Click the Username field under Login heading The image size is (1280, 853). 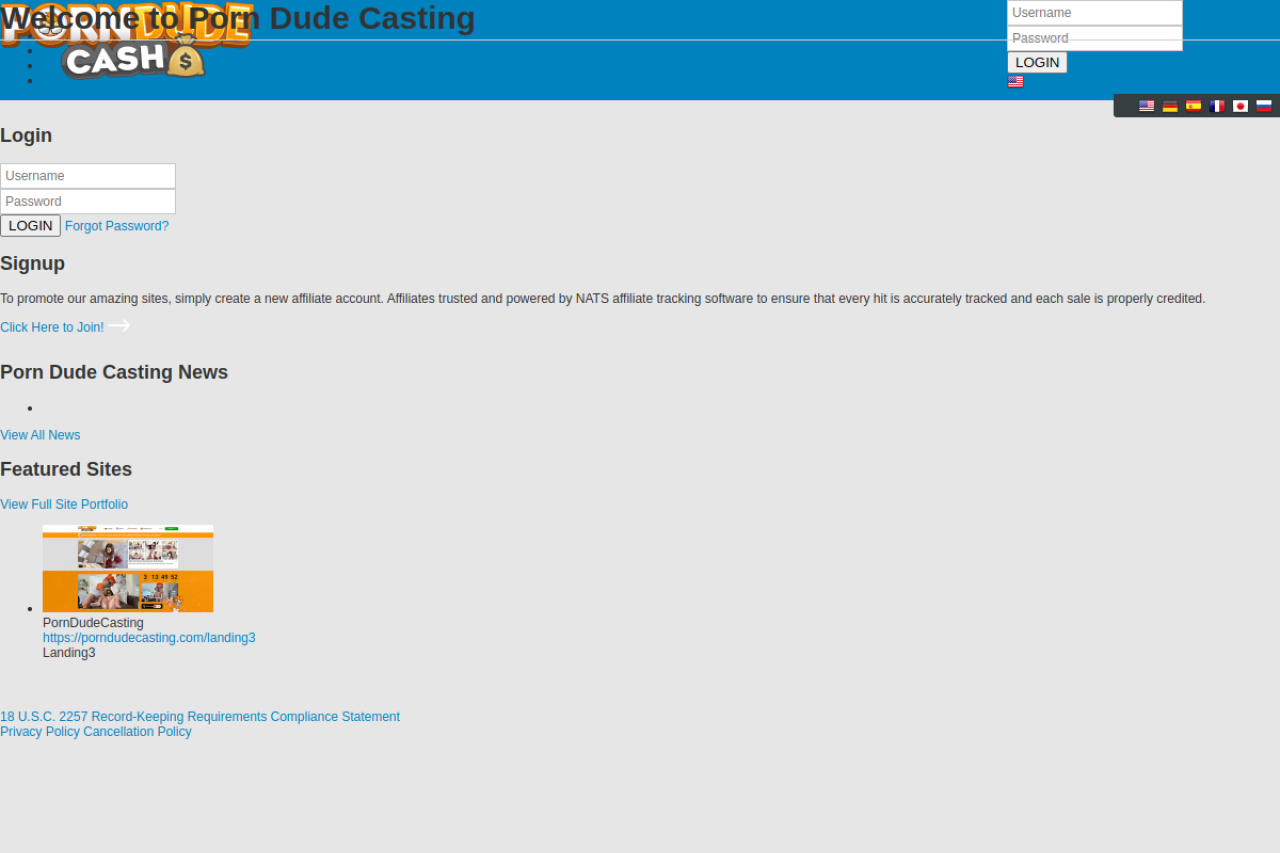click(x=88, y=176)
